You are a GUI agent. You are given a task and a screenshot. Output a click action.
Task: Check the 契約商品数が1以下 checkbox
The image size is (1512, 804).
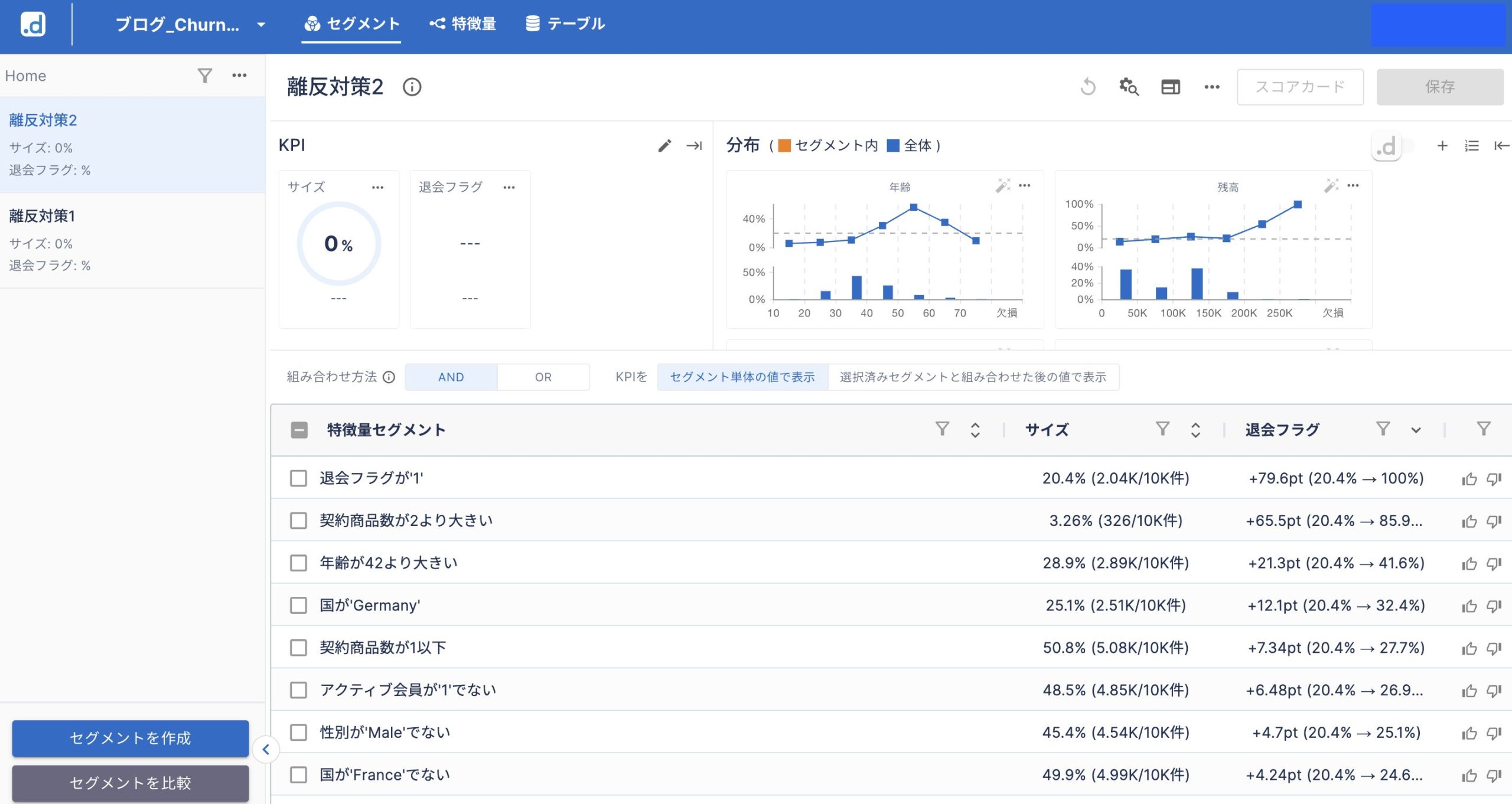(298, 648)
